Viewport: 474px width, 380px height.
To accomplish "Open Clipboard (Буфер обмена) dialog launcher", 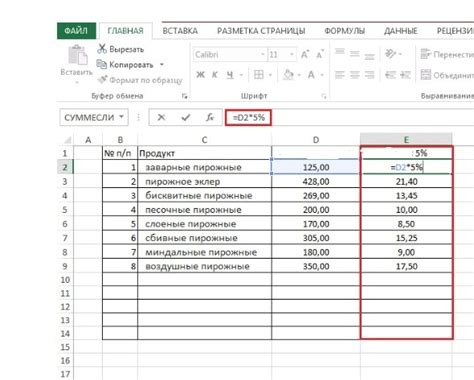I will pyautogui.click(x=185, y=96).
